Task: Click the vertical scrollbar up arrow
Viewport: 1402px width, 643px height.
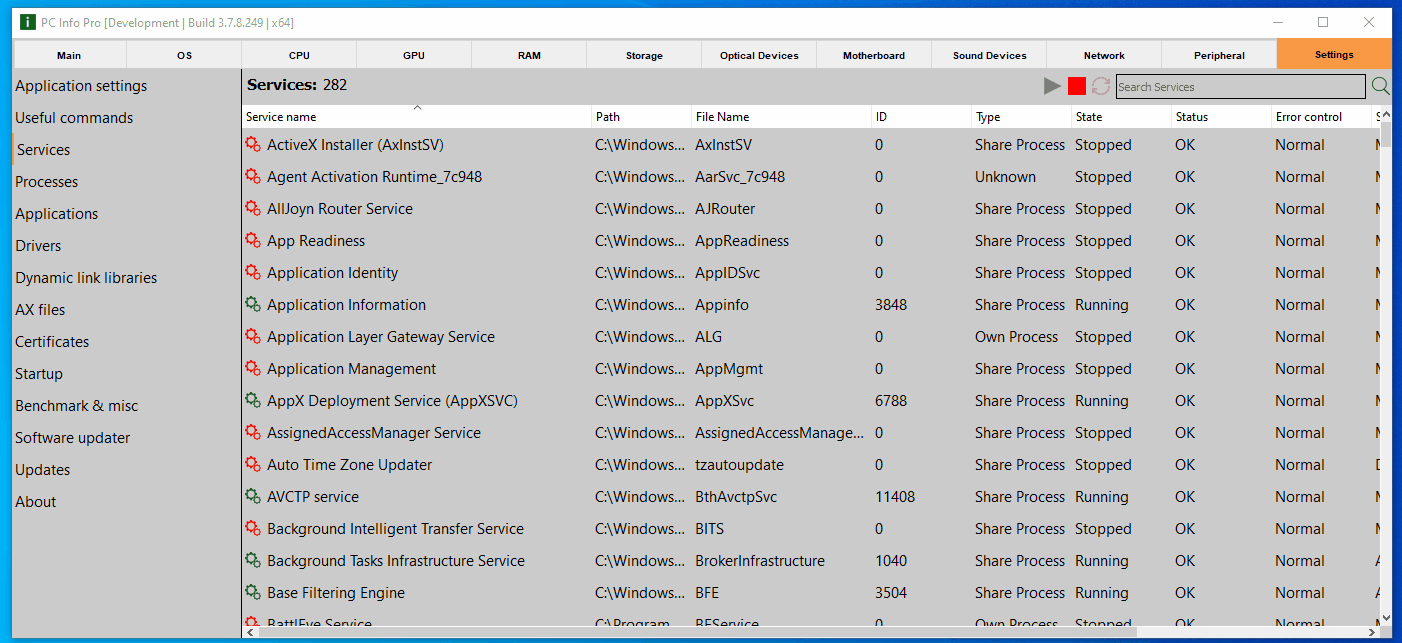Action: 1385,115
